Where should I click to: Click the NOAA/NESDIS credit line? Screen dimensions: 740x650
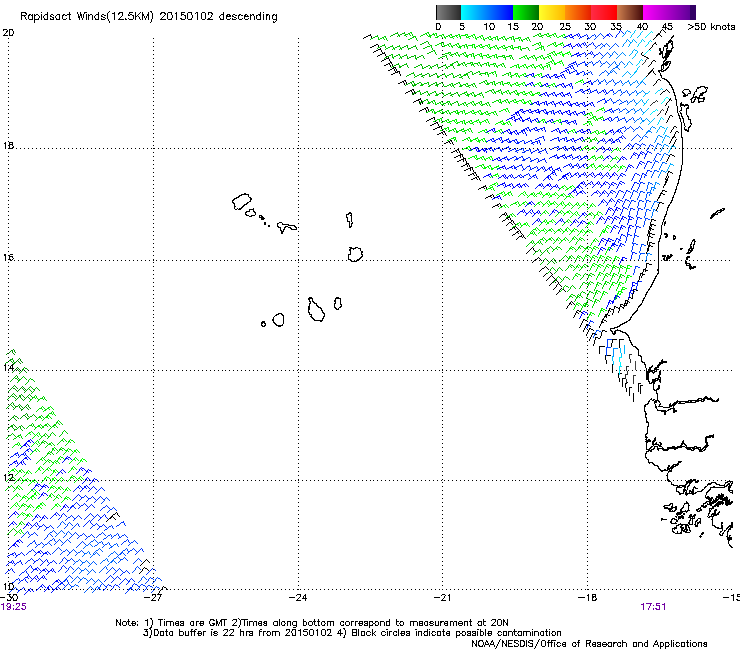point(589,644)
